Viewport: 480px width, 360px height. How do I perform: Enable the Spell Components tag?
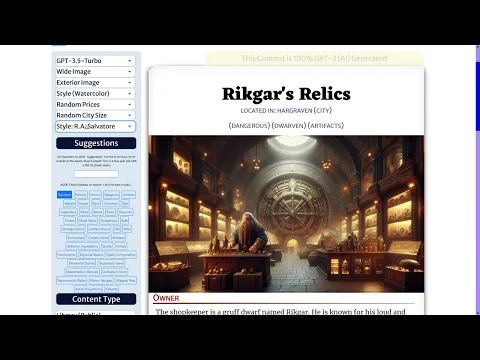[x=121, y=255]
